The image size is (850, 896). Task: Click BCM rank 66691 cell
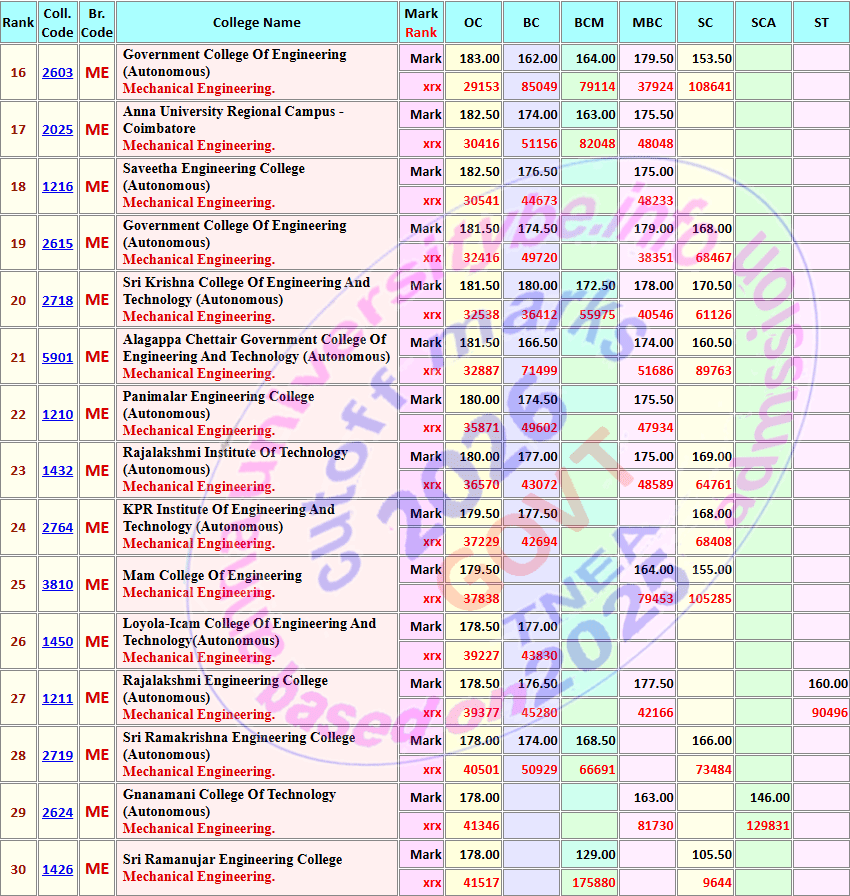[x=590, y=770]
